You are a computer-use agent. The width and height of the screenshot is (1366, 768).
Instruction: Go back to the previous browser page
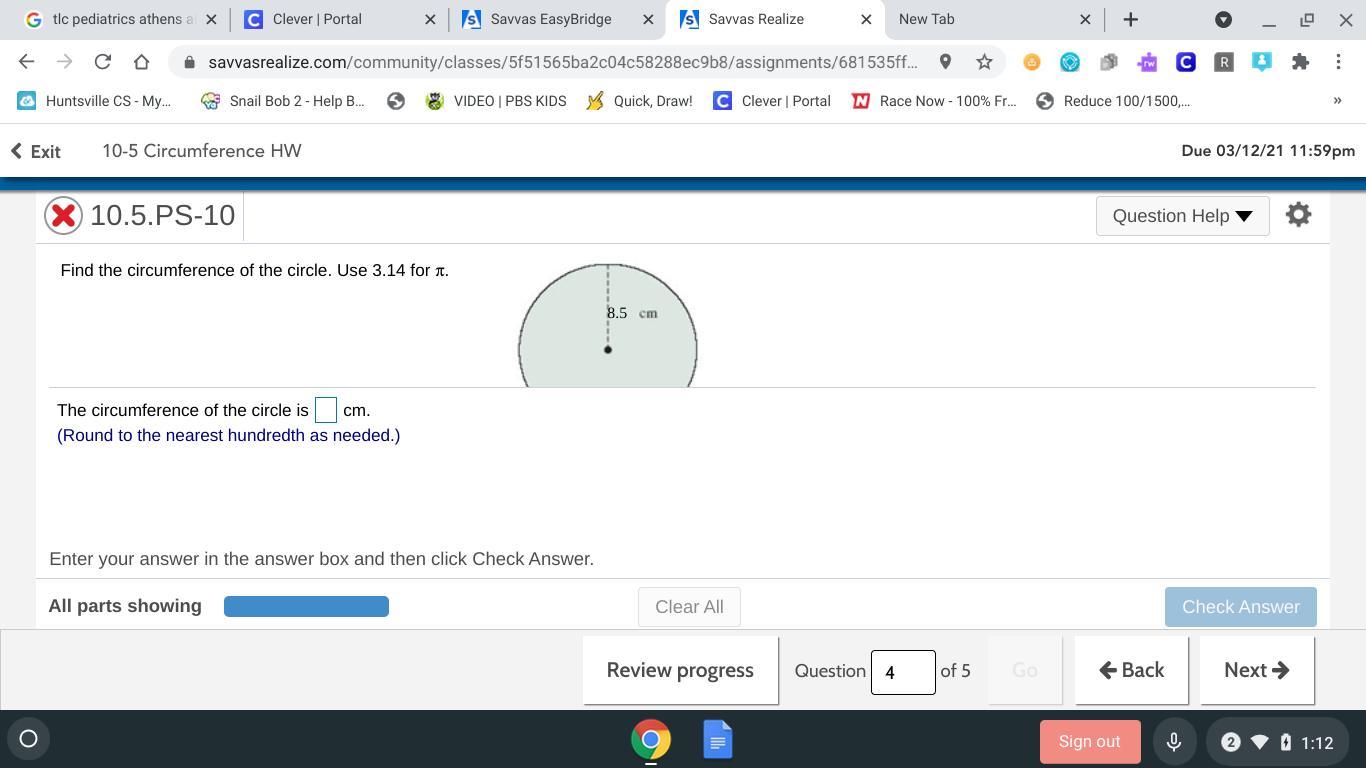[27, 62]
